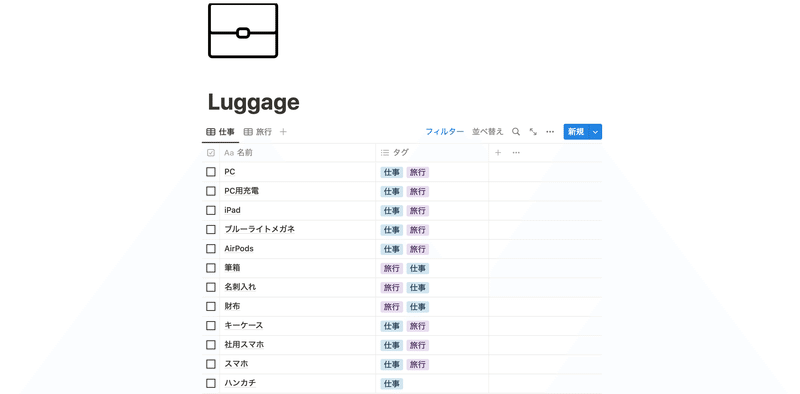Viewport: 800px width, 394px height.
Task: Open the ブルーライトメガネ item
Action: click(260, 230)
